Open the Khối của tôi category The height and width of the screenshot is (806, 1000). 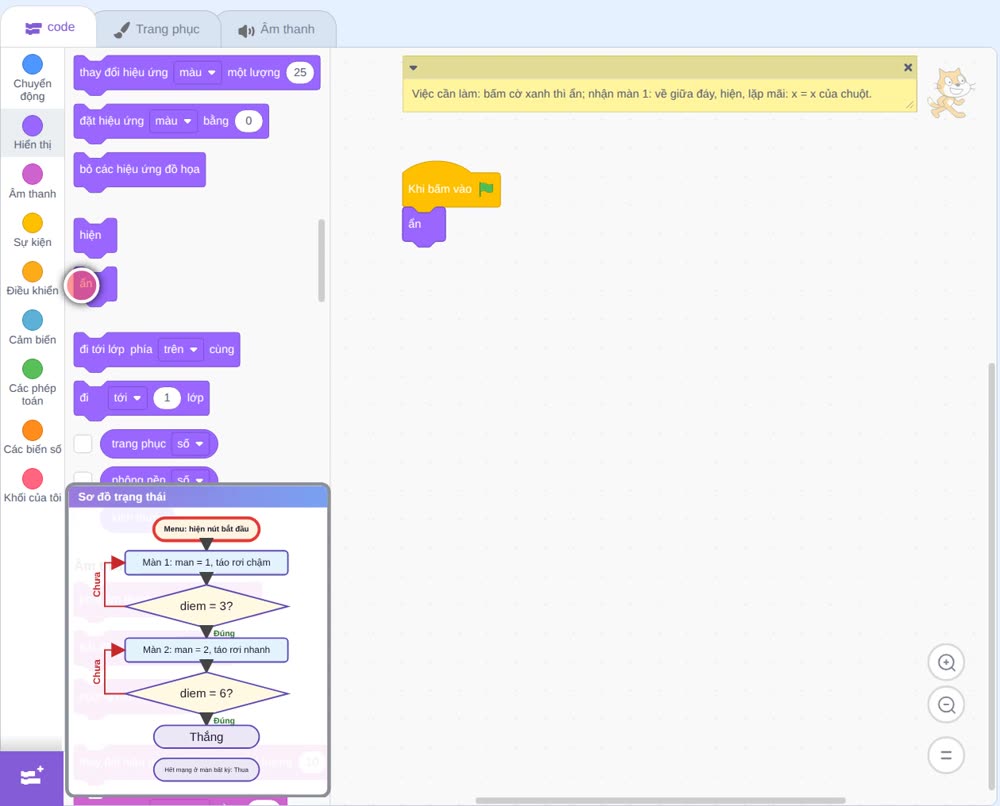[x=33, y=485]
